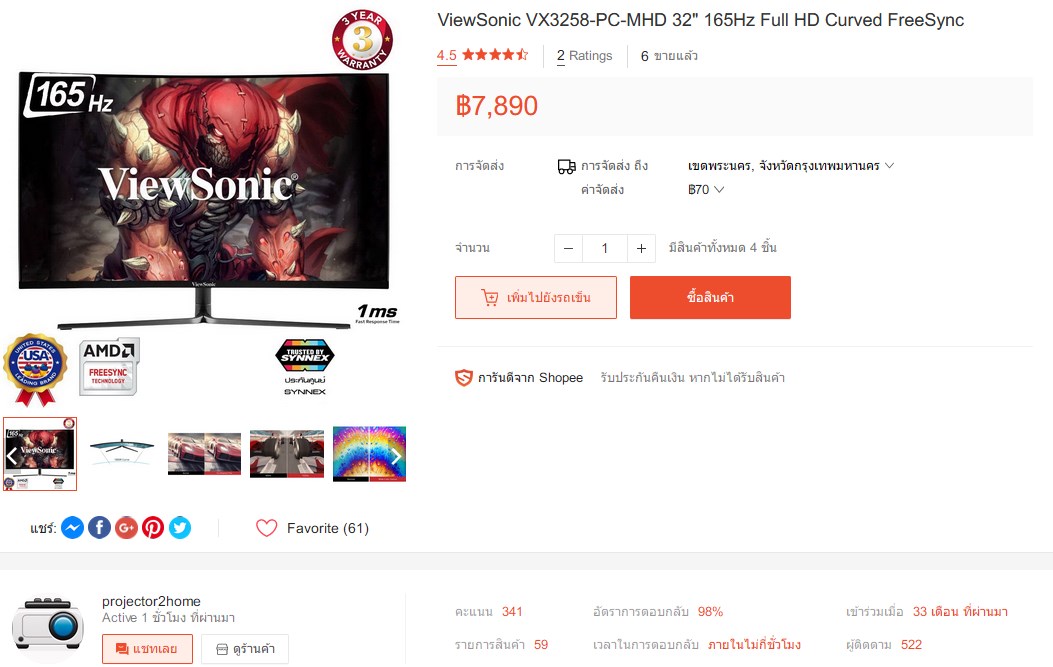The image size is (1053, 667).
Task: Select the monitor top-view thumbnail
Action: (122, 452)
